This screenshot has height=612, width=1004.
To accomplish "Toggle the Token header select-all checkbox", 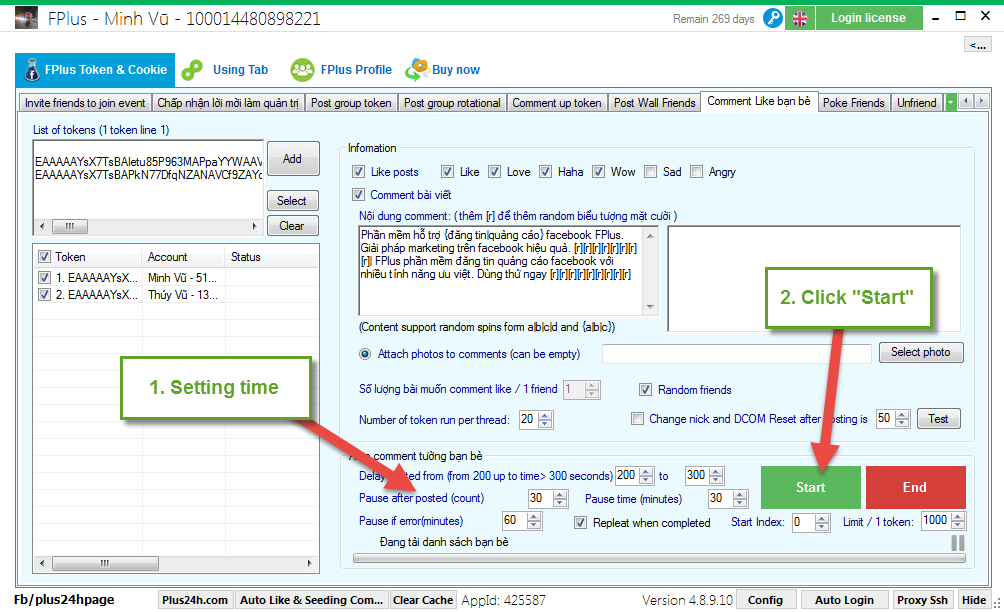I will [x=44, y=257].
